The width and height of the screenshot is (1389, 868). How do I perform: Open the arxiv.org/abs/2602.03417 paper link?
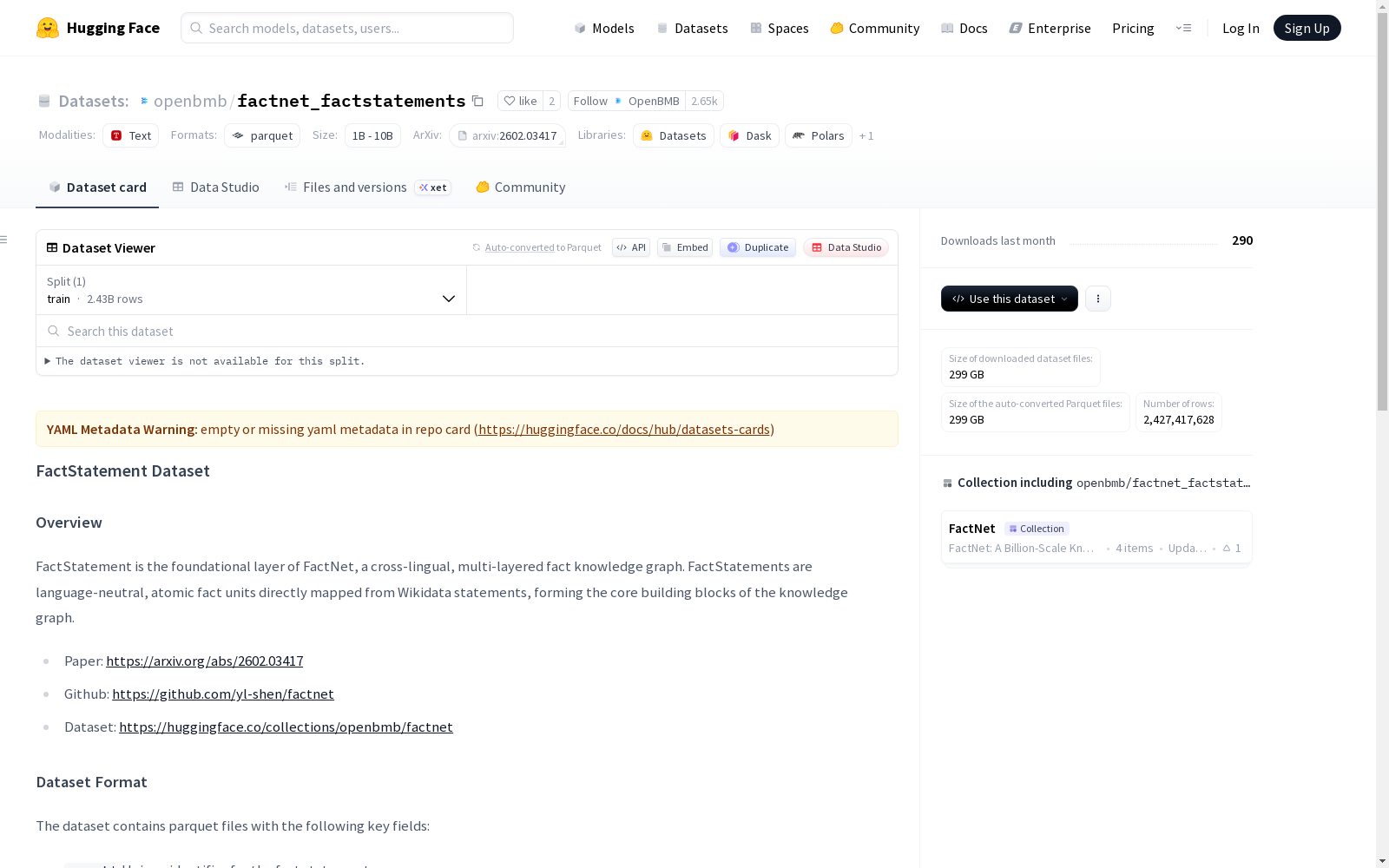[x=205, y=661]
